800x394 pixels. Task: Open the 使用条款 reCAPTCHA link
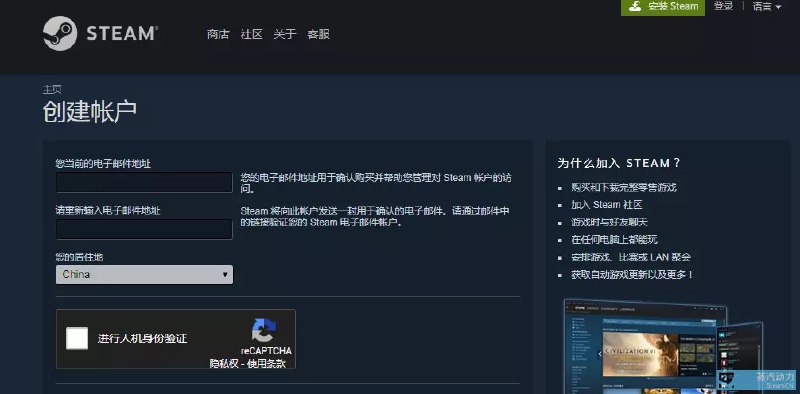coord(266,363)
